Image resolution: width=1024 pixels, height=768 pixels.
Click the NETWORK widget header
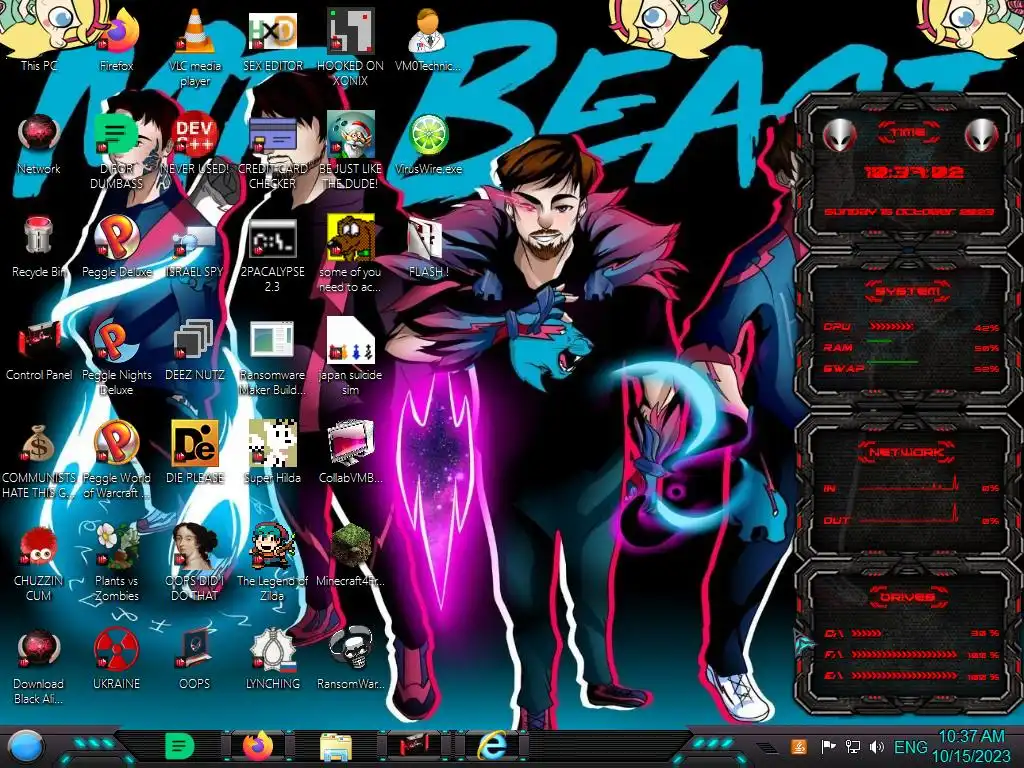click(x=908, y=451)
